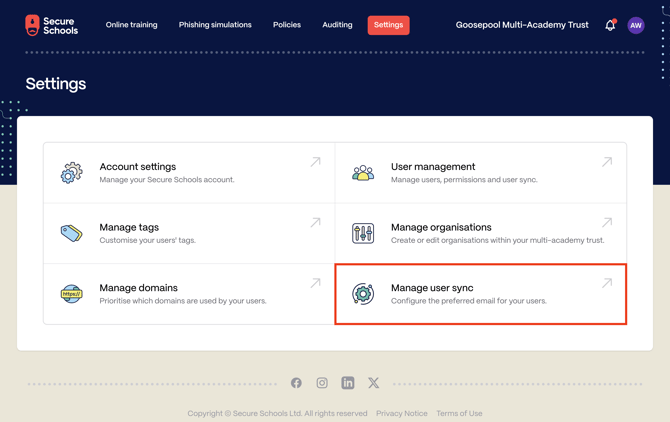This screenshot has width=670, height=422.
Task: Click the arrow on User management card
Action: coord(607,162)
